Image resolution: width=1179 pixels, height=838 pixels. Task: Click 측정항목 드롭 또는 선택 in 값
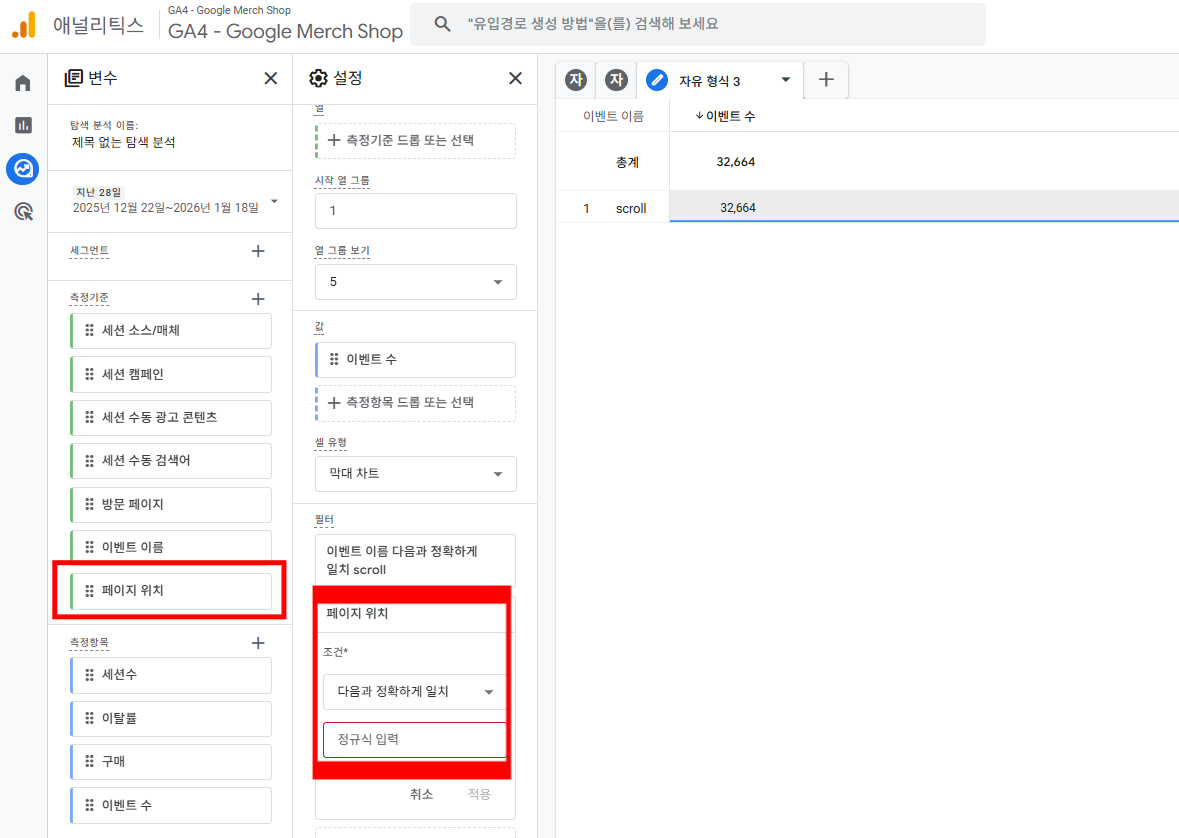(416, 403)
